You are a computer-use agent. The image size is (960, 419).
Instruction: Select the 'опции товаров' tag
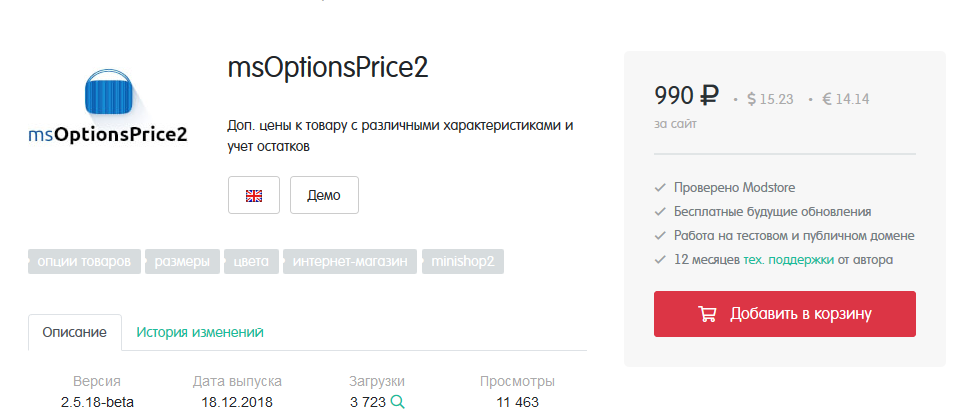[83, 262]
